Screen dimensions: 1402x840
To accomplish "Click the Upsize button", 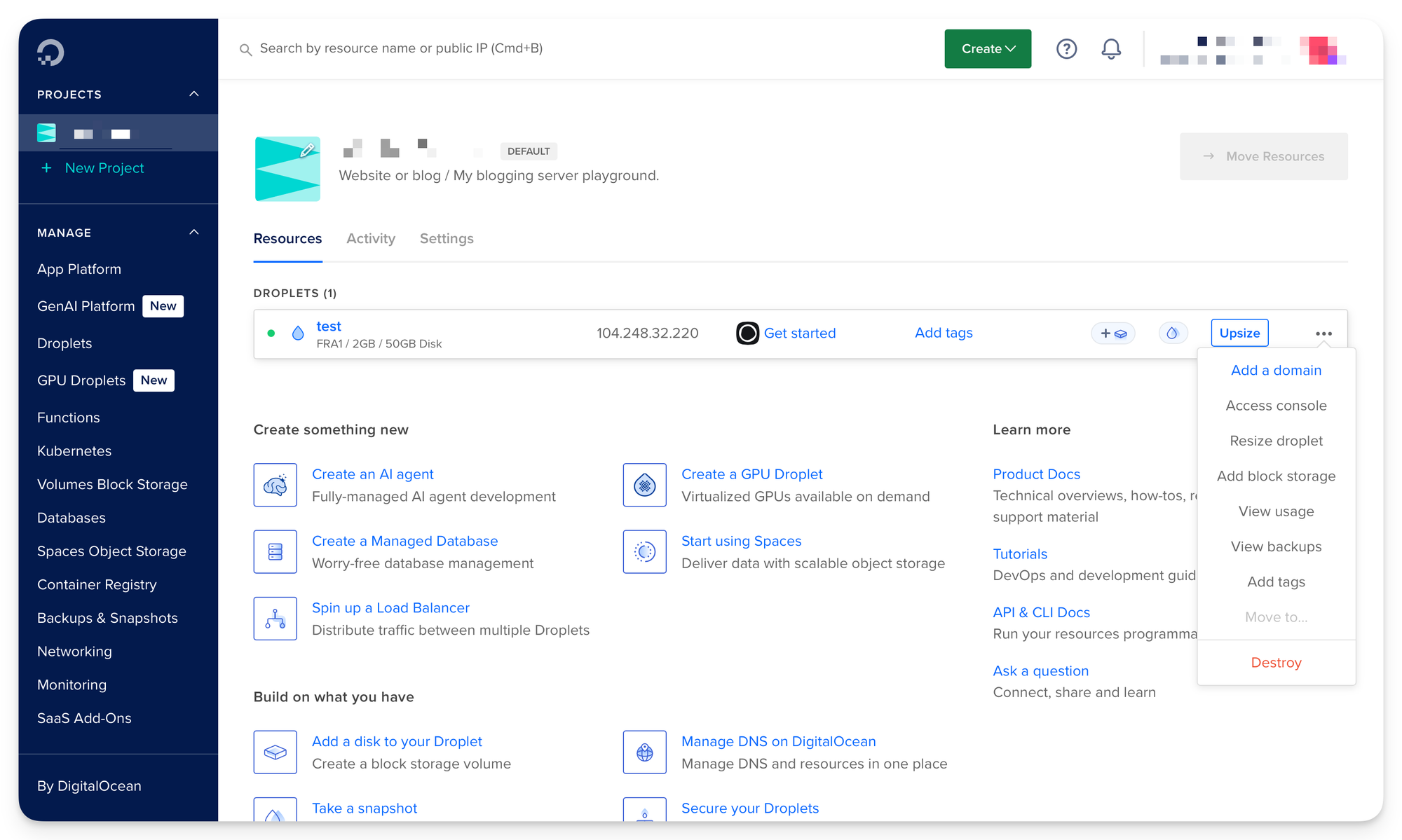I will (1239, 333).
